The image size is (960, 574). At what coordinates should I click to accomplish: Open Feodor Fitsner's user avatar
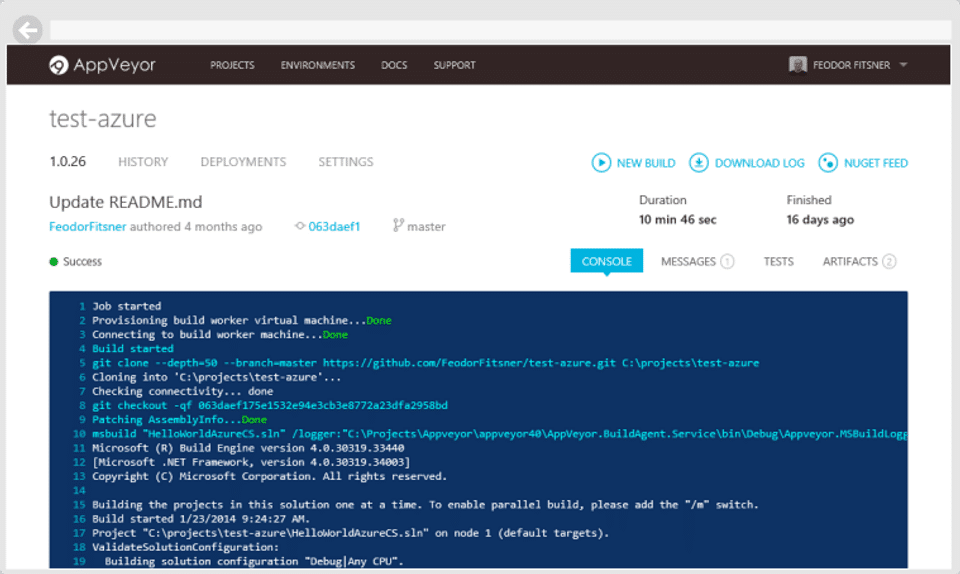[798, 64]
